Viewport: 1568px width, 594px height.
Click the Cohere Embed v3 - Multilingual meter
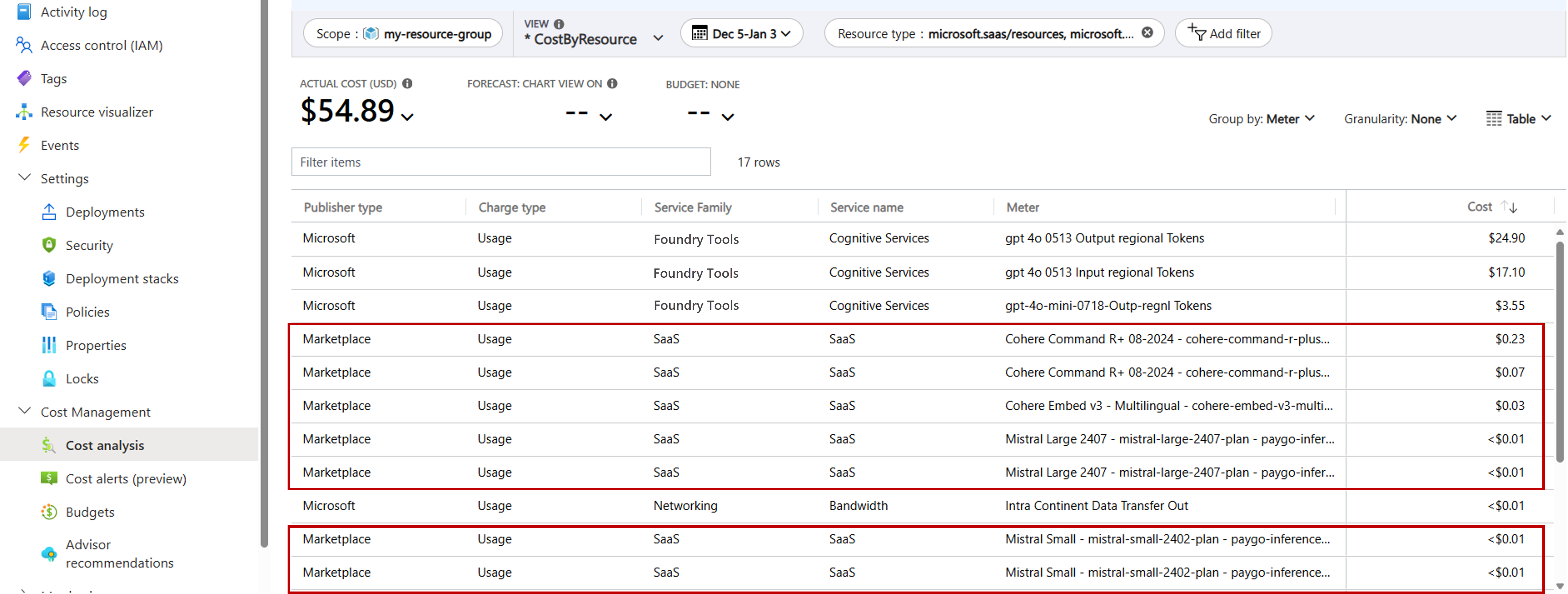(x=1169, y=406)
